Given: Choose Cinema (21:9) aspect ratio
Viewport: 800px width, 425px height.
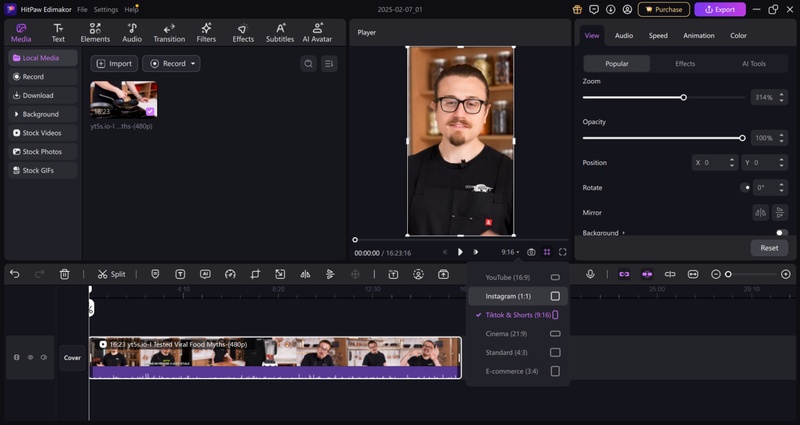Looking at the screenshot, I should [x=518, y=334].
